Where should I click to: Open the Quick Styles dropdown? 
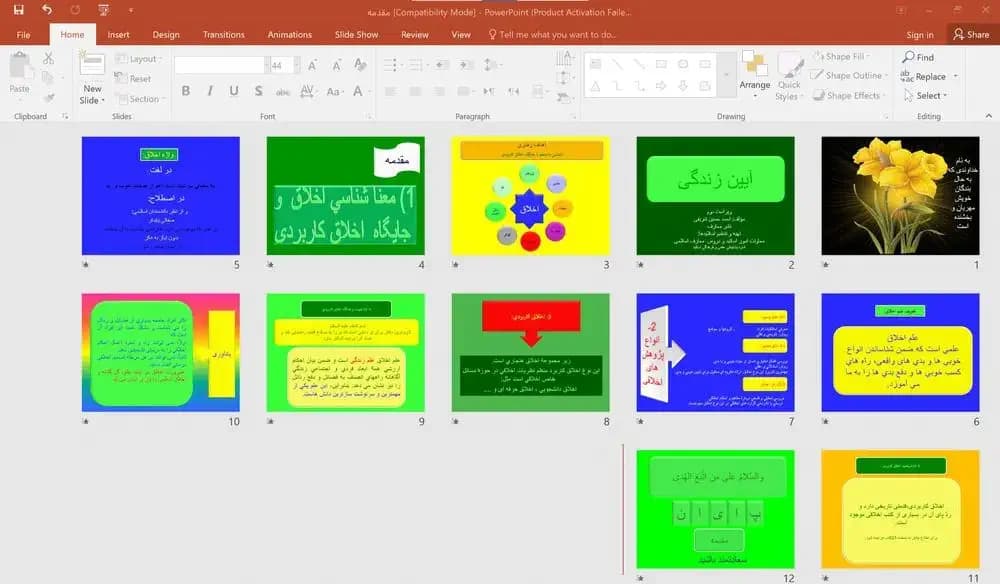tap(790, 76)
